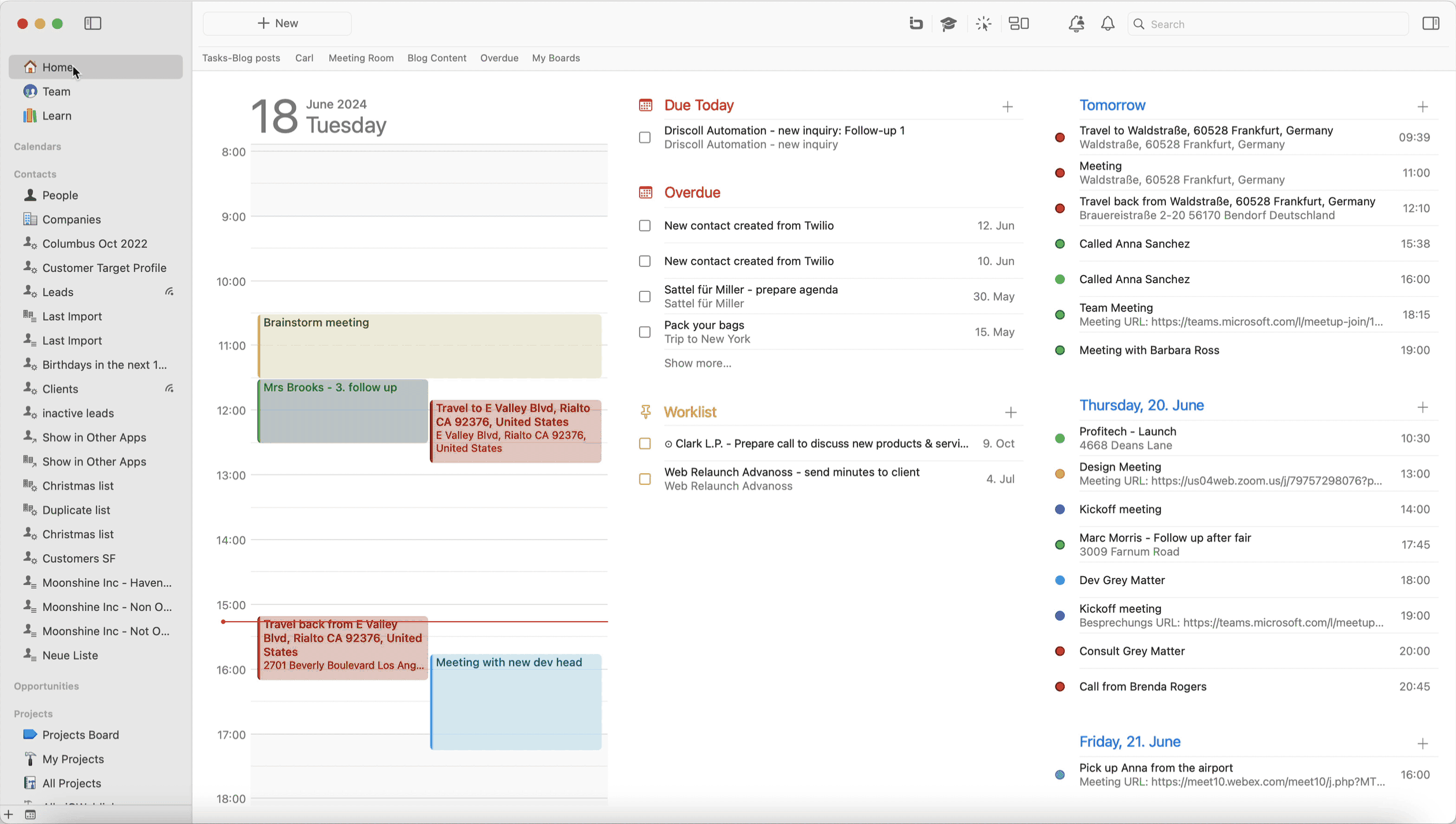Click the red dot beside Consult Grey Matter
The width and height of the screenshot is (1456, 824).
(1060, 651)
